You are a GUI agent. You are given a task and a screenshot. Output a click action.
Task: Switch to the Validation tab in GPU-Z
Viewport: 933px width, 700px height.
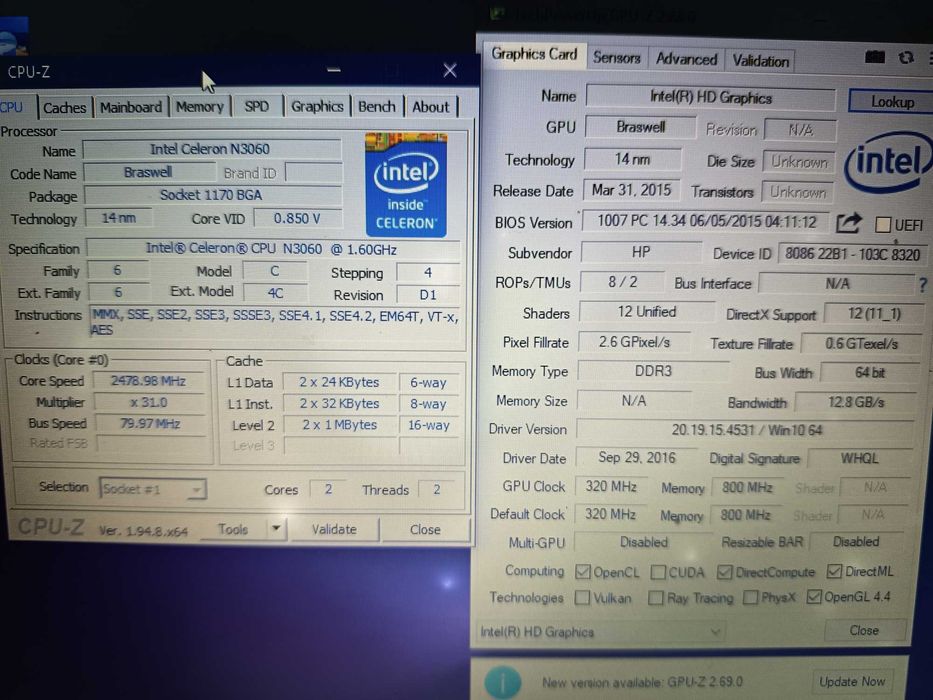point(760,61)
